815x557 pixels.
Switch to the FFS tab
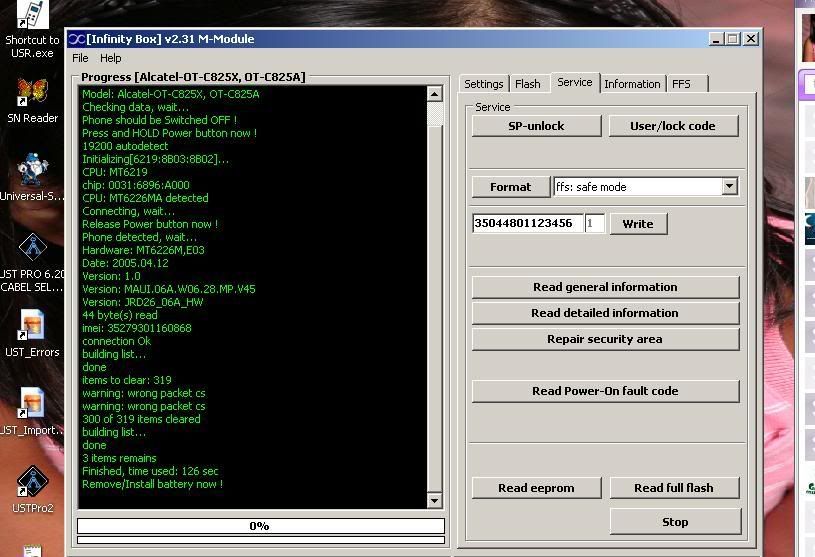coord(681,84)
